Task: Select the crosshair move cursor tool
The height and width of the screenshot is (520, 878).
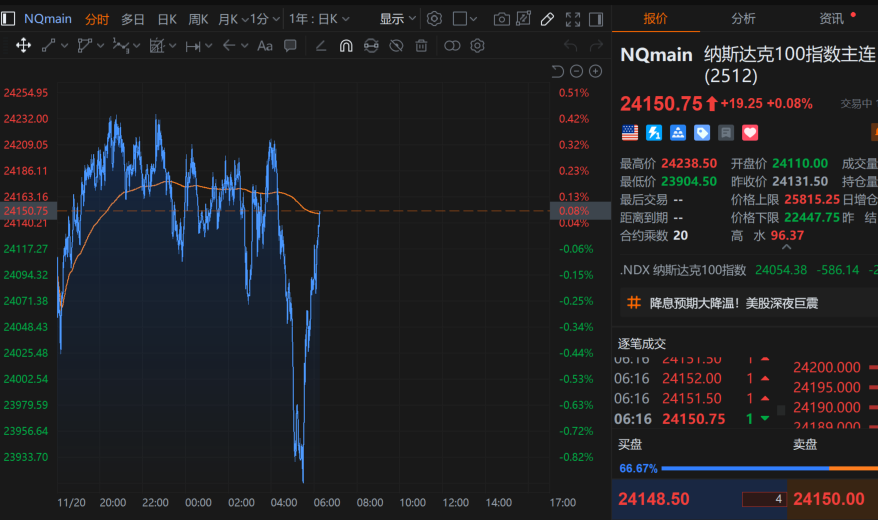Action: tap(23, 45)
